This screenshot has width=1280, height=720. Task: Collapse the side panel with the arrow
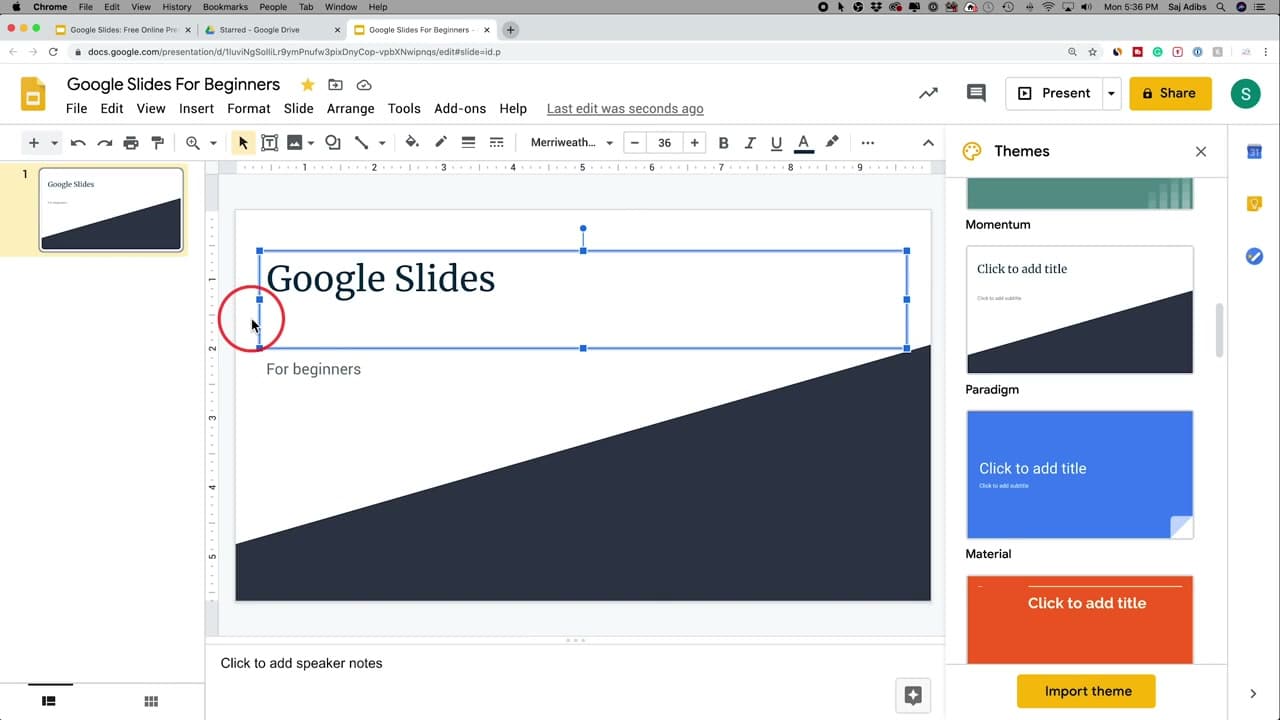tap(1253, 693)
